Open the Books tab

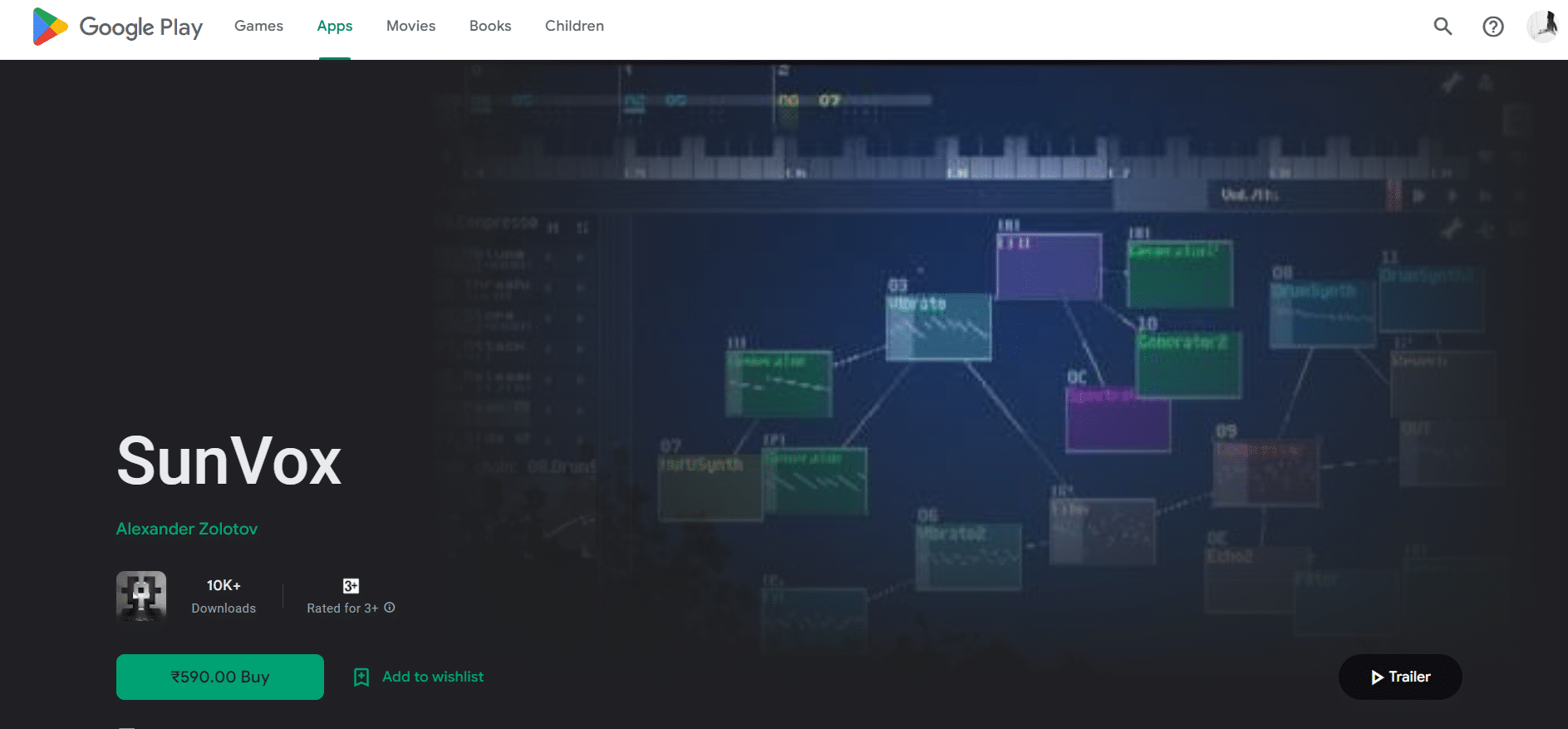(x=490, y=26)
